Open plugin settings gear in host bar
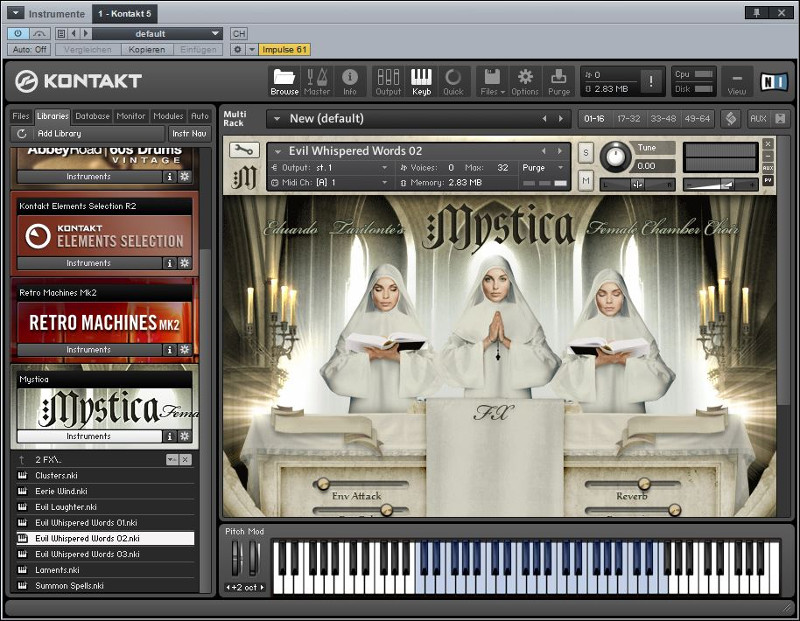The height and width of the screenshot is (621, 800). pyautogui.click(x=237, y=49)
